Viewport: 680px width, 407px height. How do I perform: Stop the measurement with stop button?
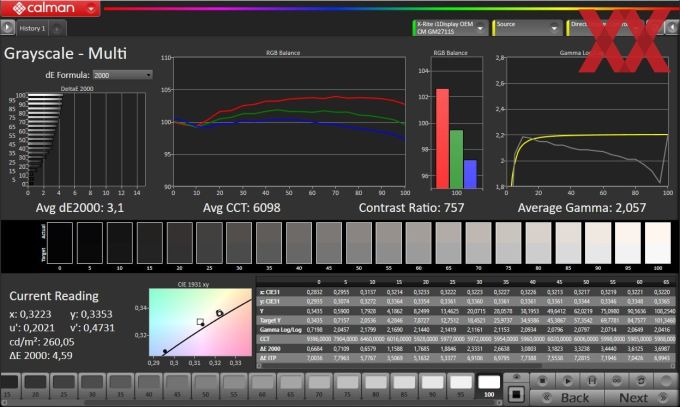543,381
